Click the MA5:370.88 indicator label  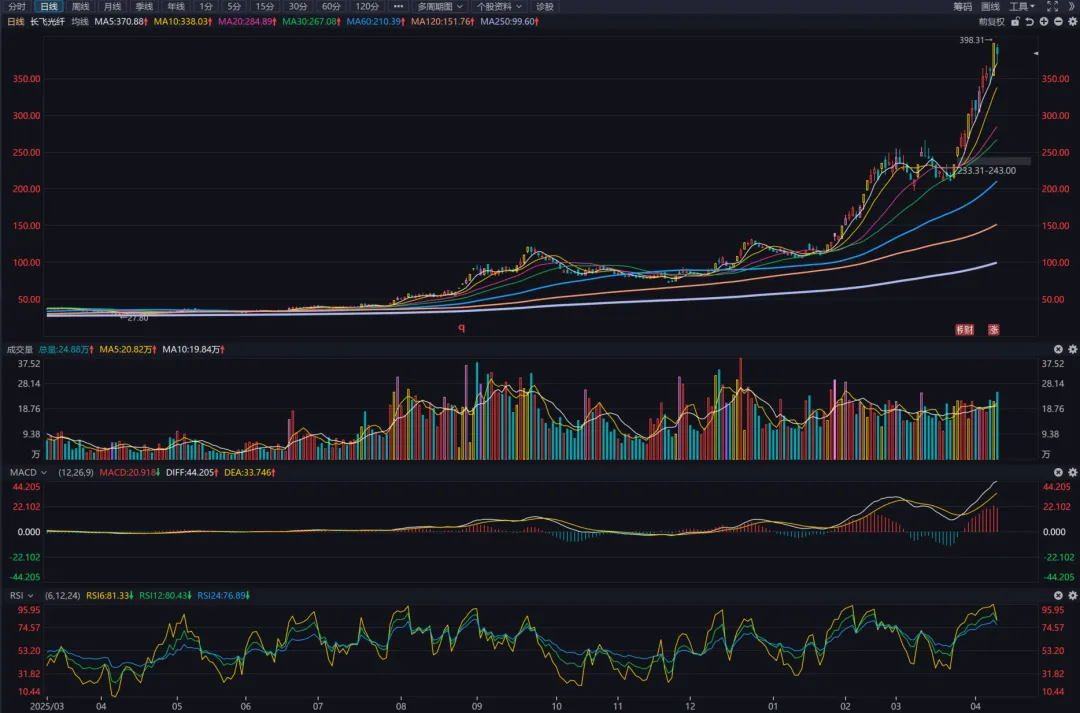[121, 22]
